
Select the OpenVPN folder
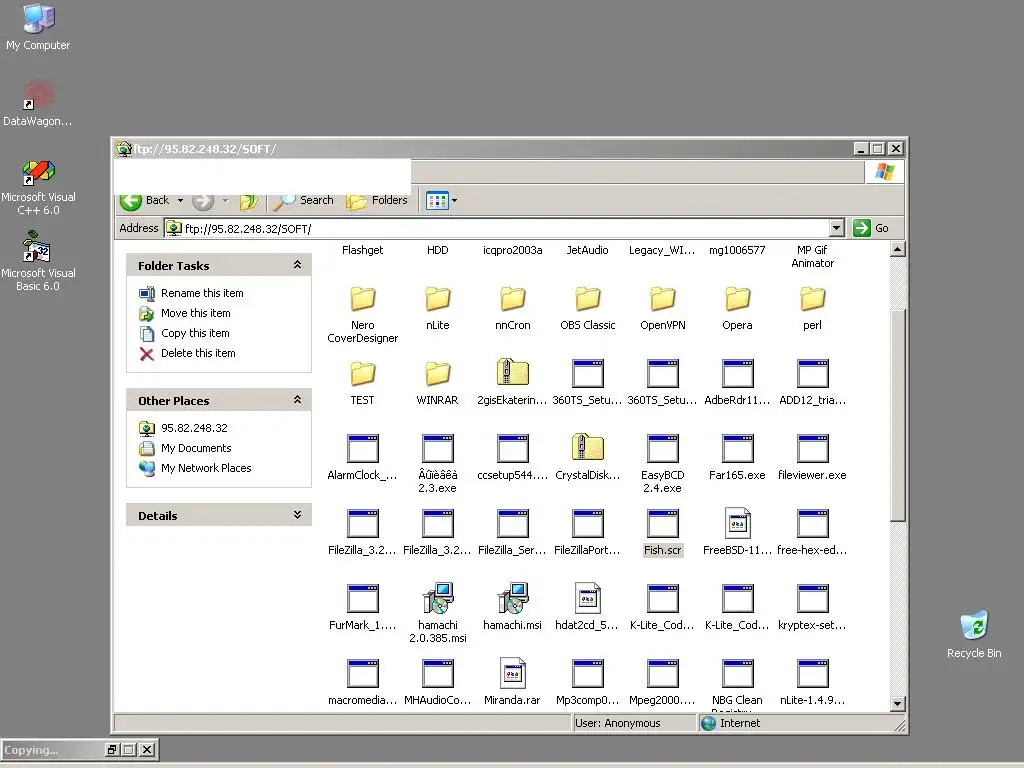coord(662,308)
